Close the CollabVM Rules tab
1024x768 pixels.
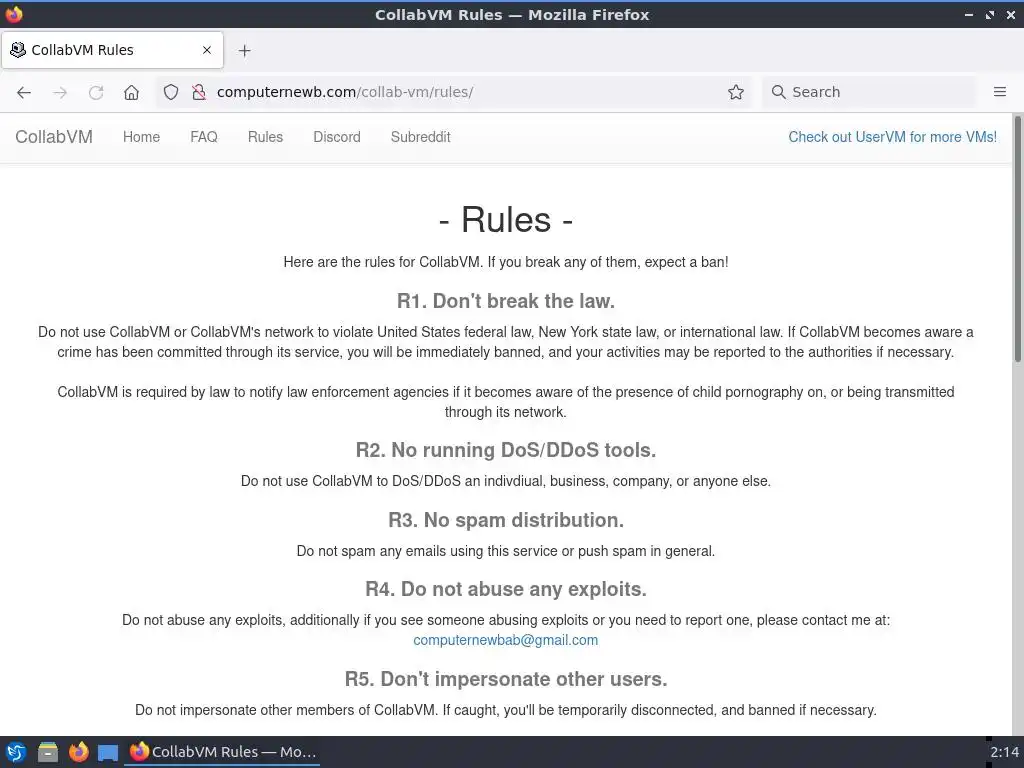click(x=207, y=50)
